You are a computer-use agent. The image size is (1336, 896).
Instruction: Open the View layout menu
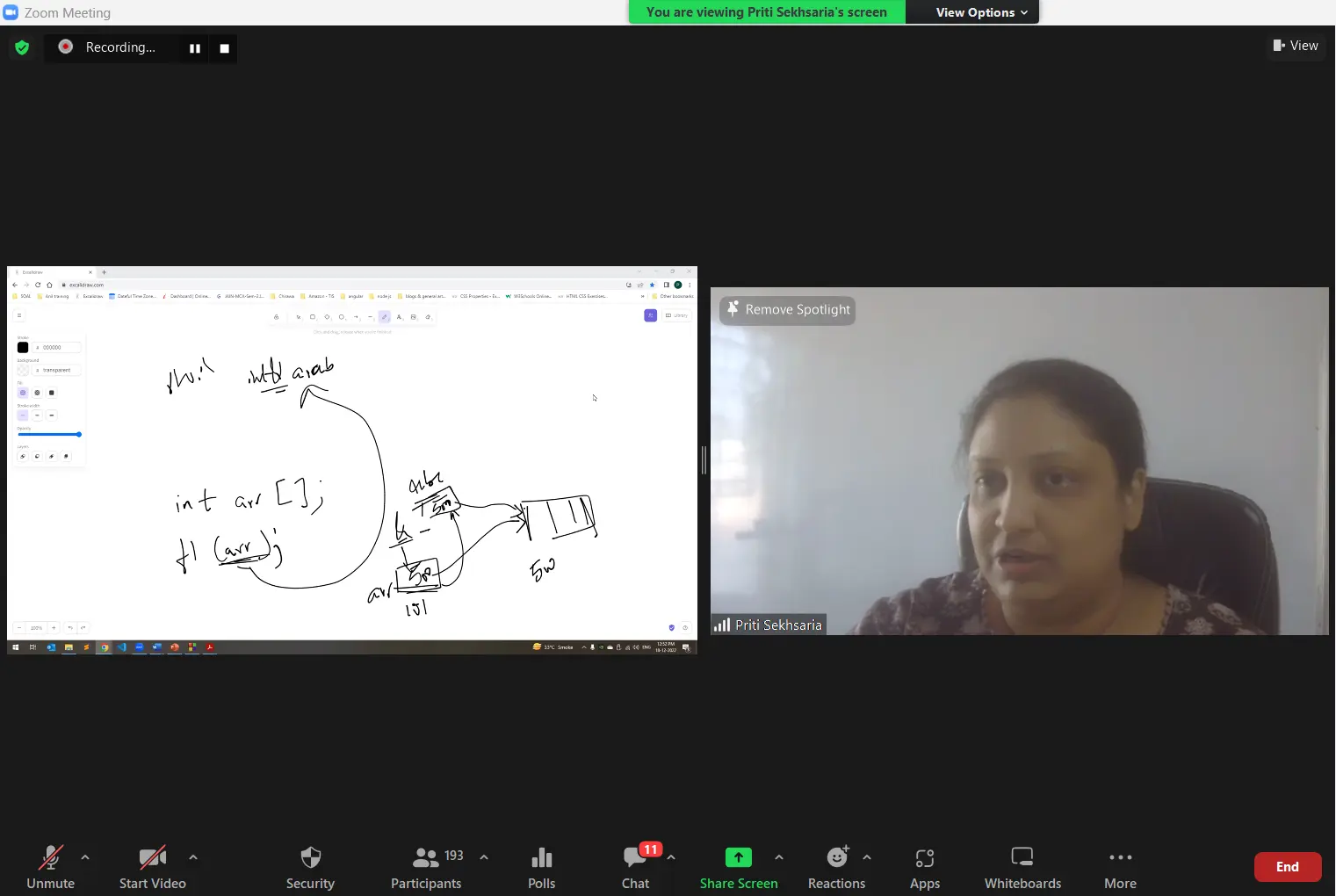(1296, 46)
